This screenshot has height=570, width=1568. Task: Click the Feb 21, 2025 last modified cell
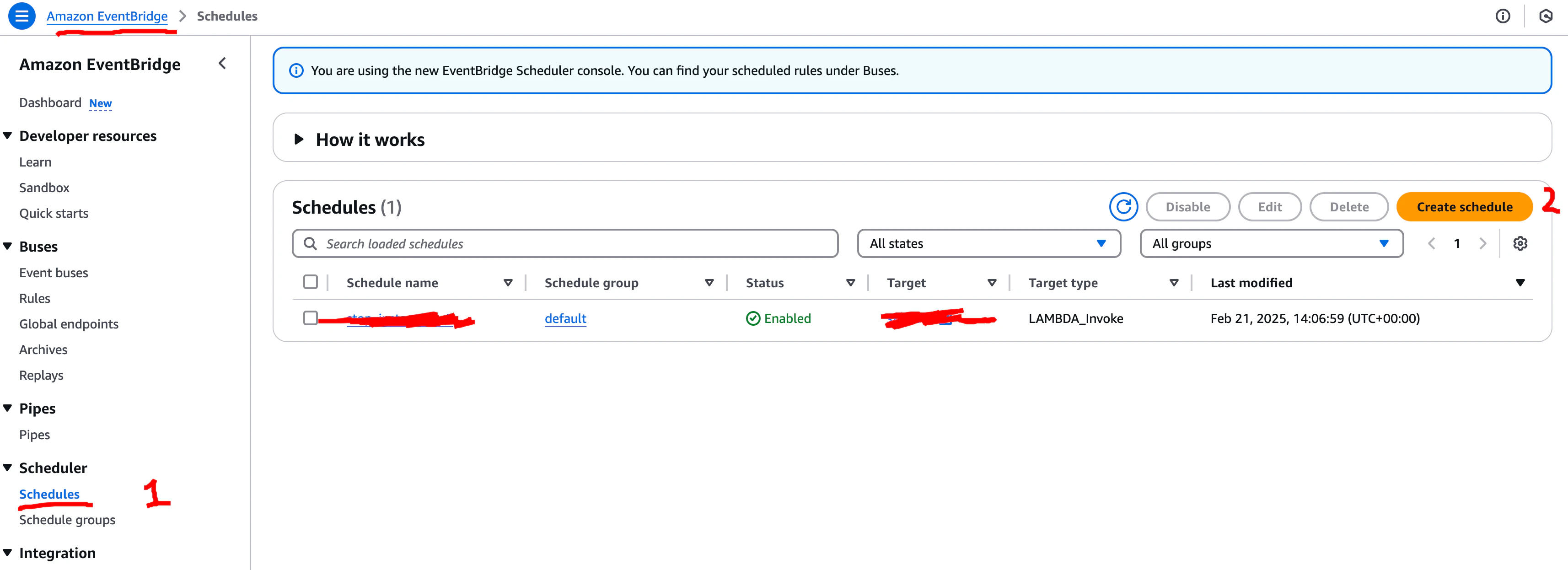1315,318
